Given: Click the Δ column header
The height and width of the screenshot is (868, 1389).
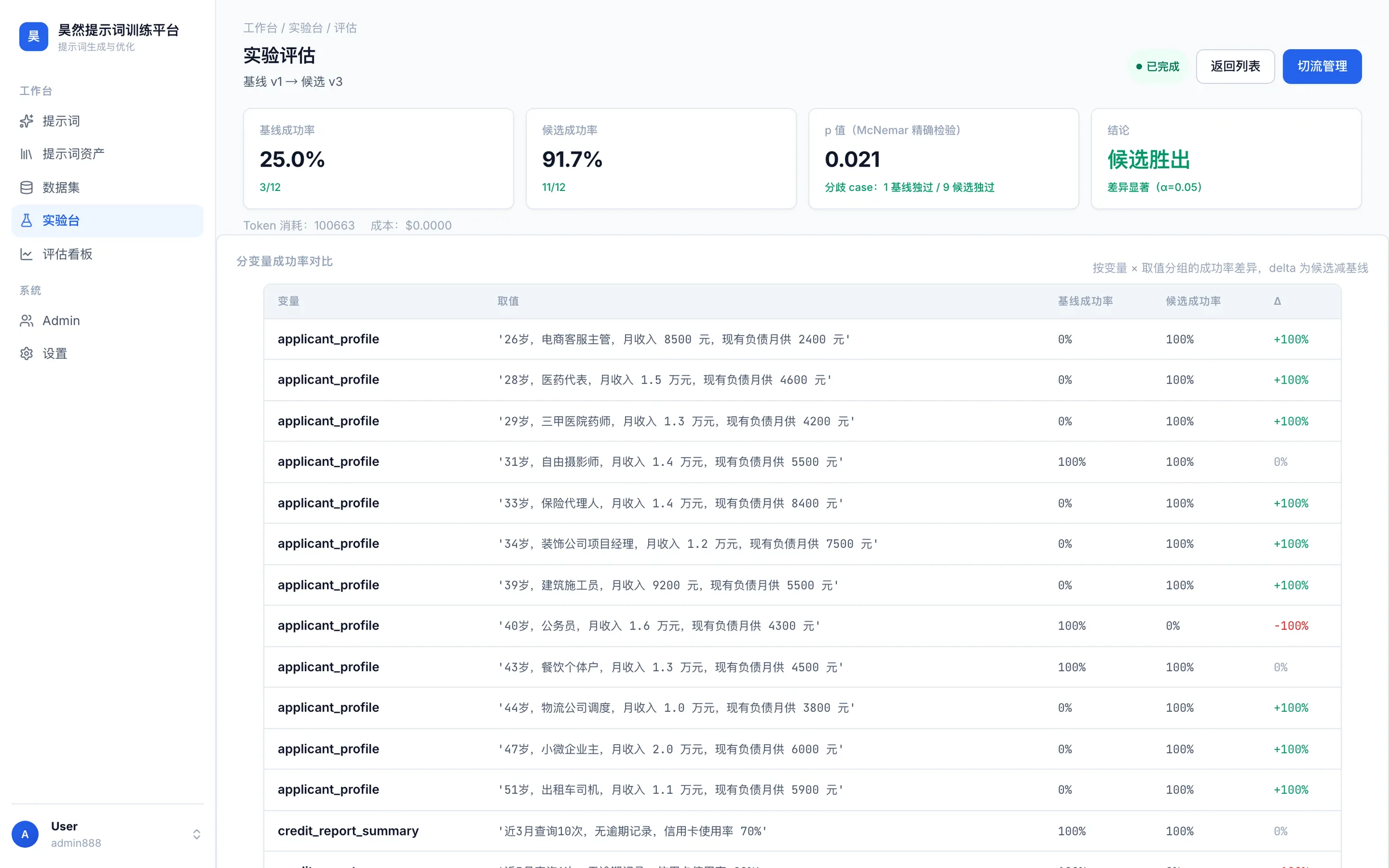Looking at the screenshot, I should 1277,301.
